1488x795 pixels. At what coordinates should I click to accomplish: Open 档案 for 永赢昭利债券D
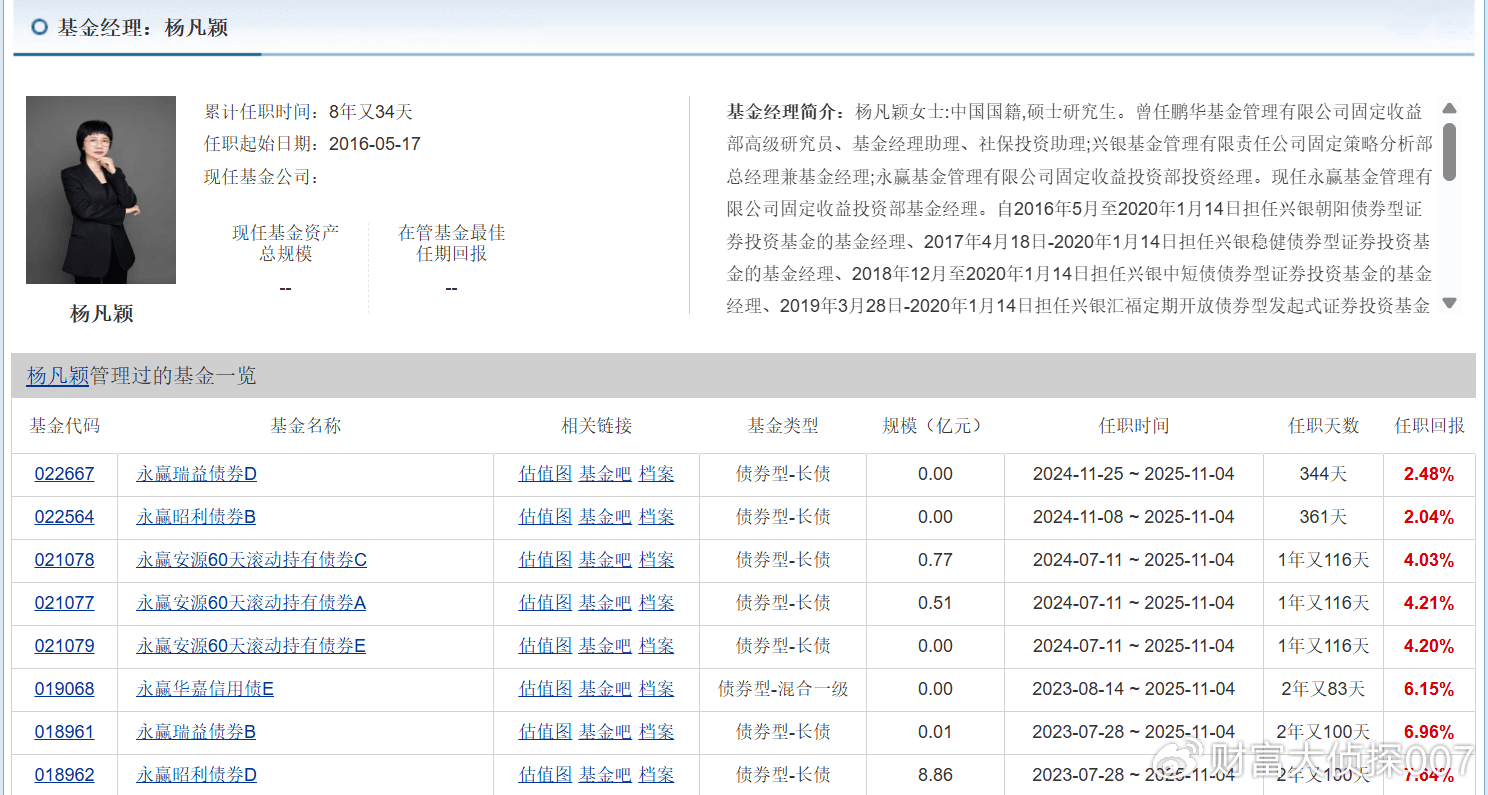656,775
